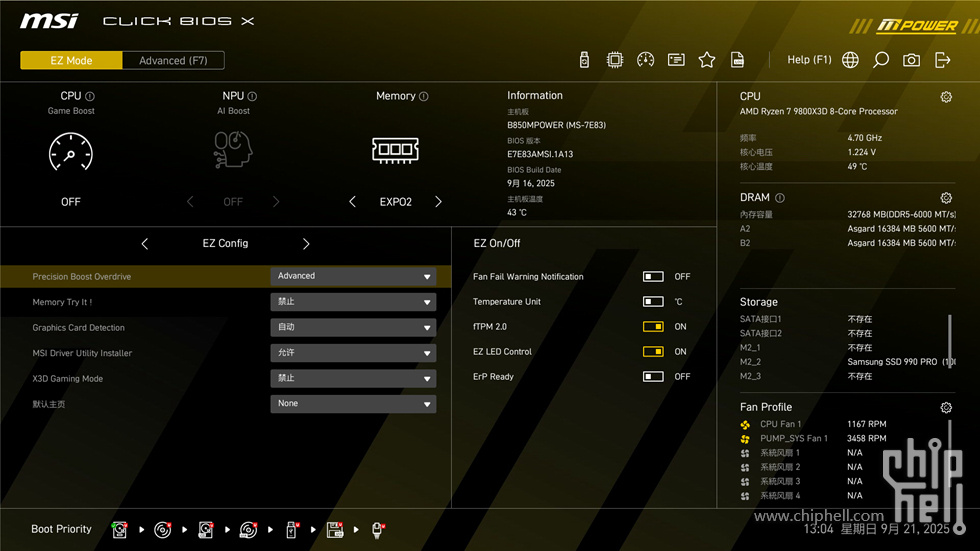
Task: Open the Memory Try It! dropdown
Action: (353, 302)
